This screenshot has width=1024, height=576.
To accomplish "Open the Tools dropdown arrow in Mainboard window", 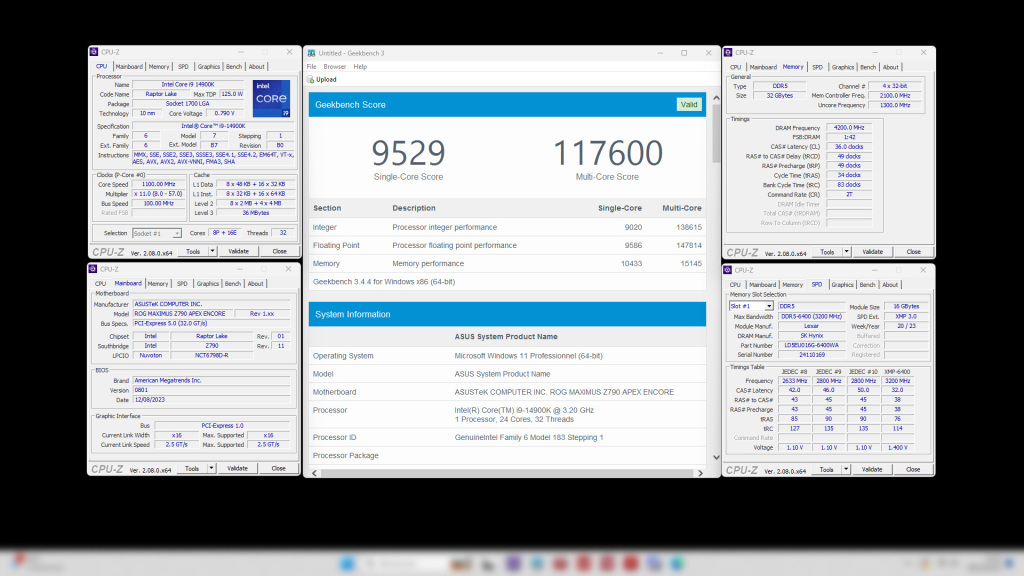I will (212, 468).
